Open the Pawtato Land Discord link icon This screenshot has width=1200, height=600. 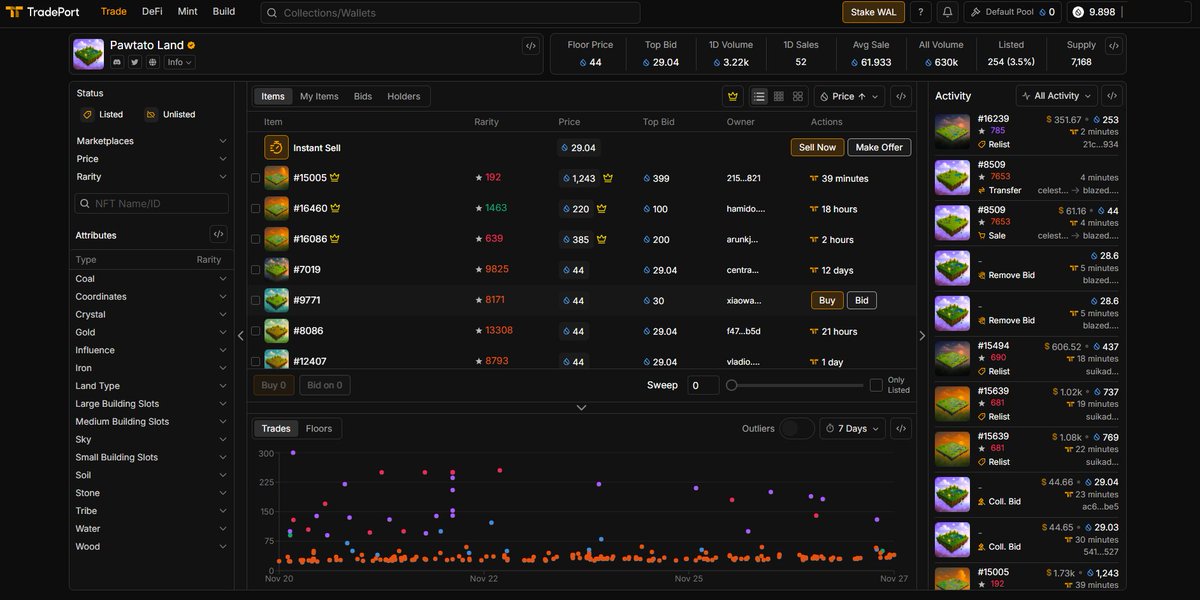tap(117, 62)
